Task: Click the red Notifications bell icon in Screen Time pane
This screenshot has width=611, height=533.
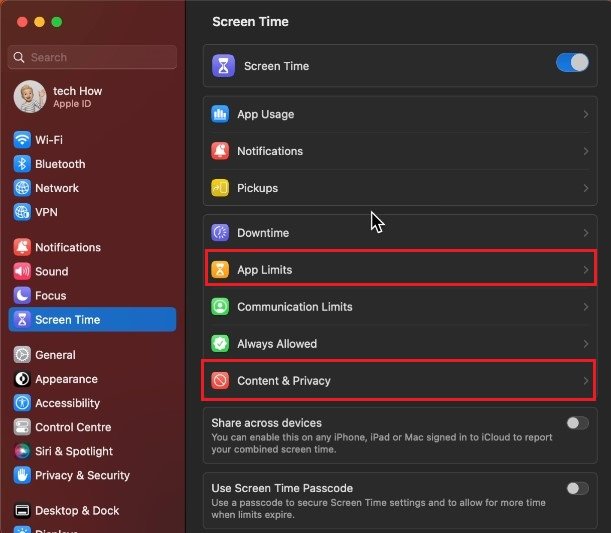Action: click(x=220, y=151)
